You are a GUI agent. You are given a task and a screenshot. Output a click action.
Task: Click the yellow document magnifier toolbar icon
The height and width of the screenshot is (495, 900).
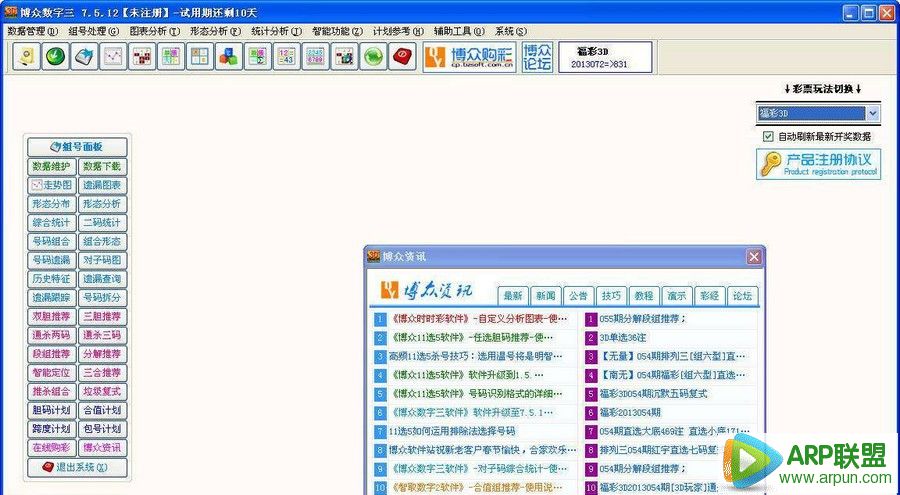click(x=26, y=57)
